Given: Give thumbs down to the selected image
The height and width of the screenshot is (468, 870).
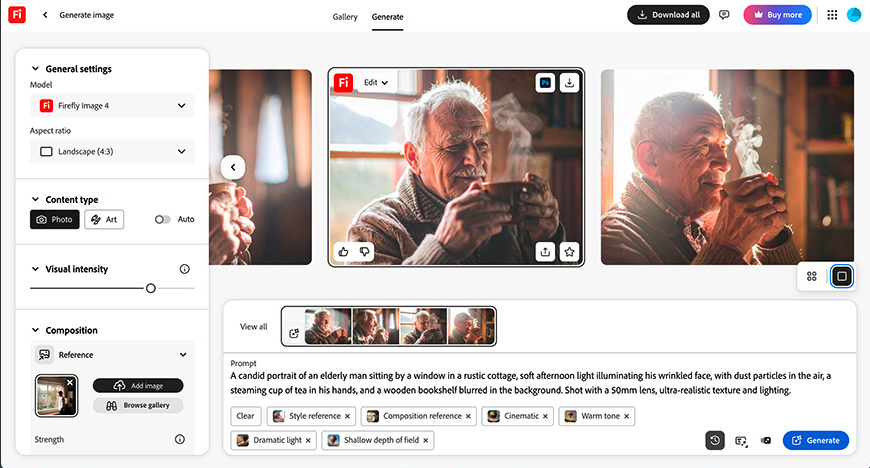Looking at the screenshot, I should click(x=365, y=251).
